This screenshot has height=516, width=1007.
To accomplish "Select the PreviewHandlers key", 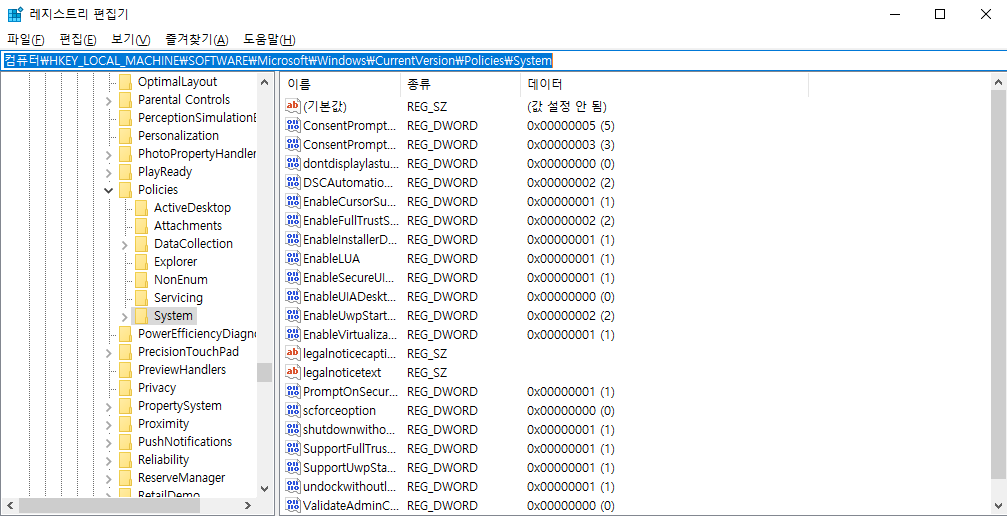I will click(182, 369).
